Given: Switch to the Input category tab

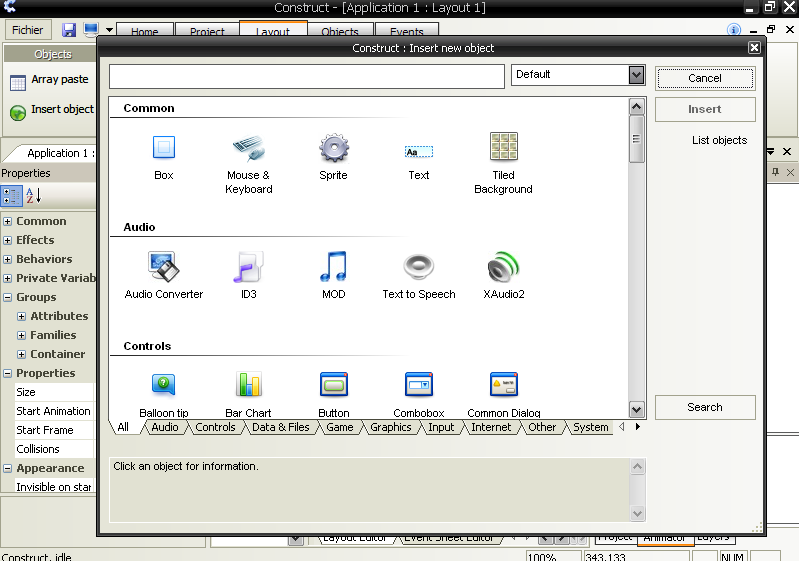Looking at the screenshot, I should point(441,427).
